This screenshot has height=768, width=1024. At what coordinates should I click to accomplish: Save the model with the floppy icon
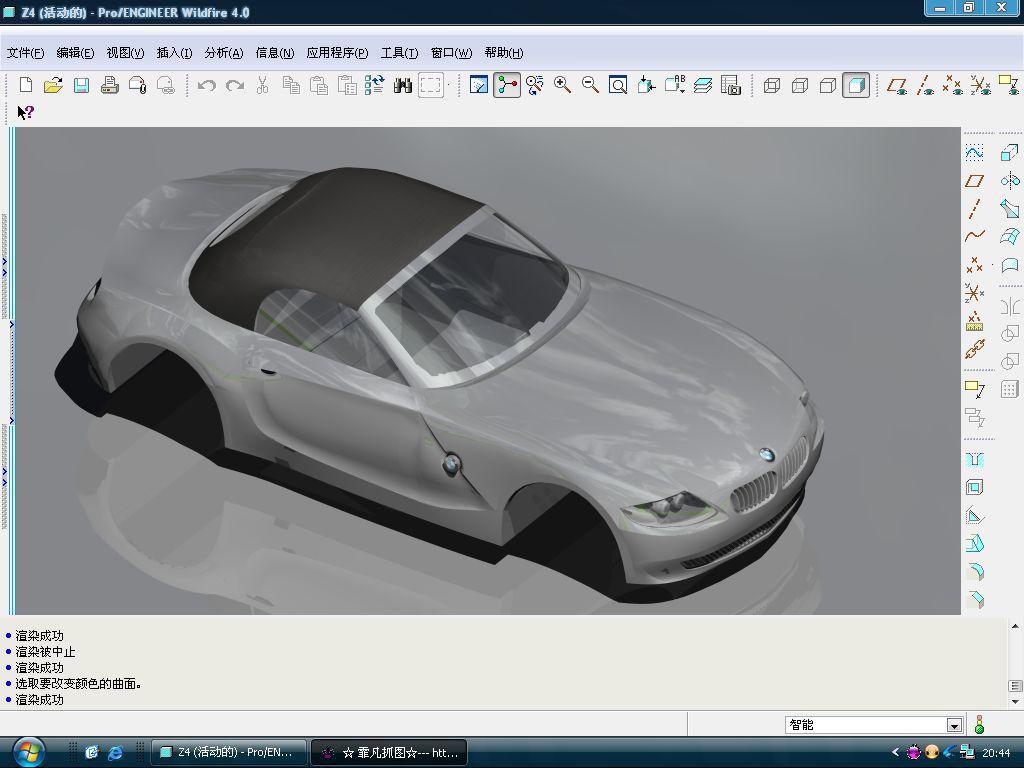pyautogui.click(x=82, y=85)
